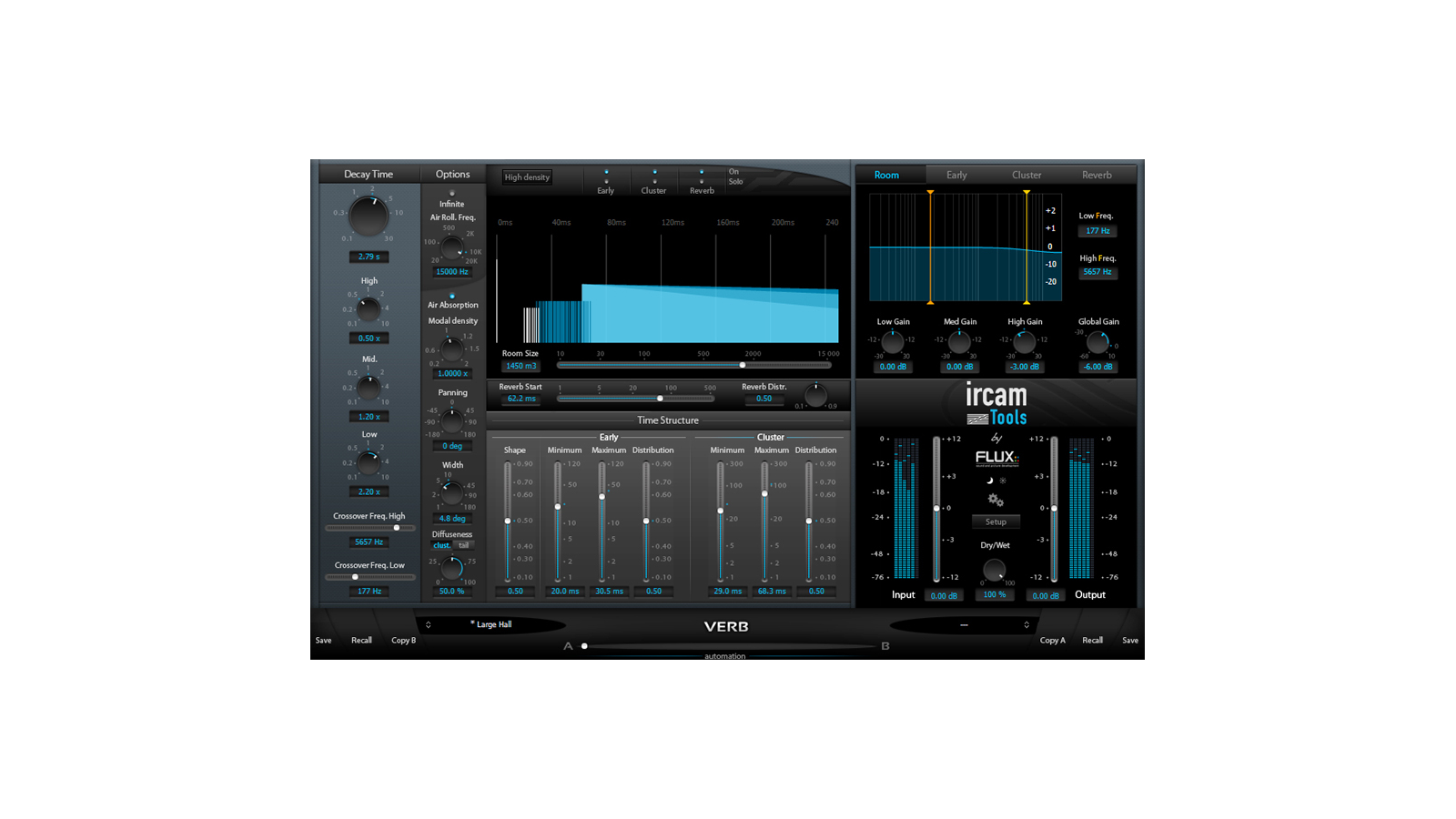Open the empty B preset dropdown
1456x819 pixels.
(x=963, y=624)
